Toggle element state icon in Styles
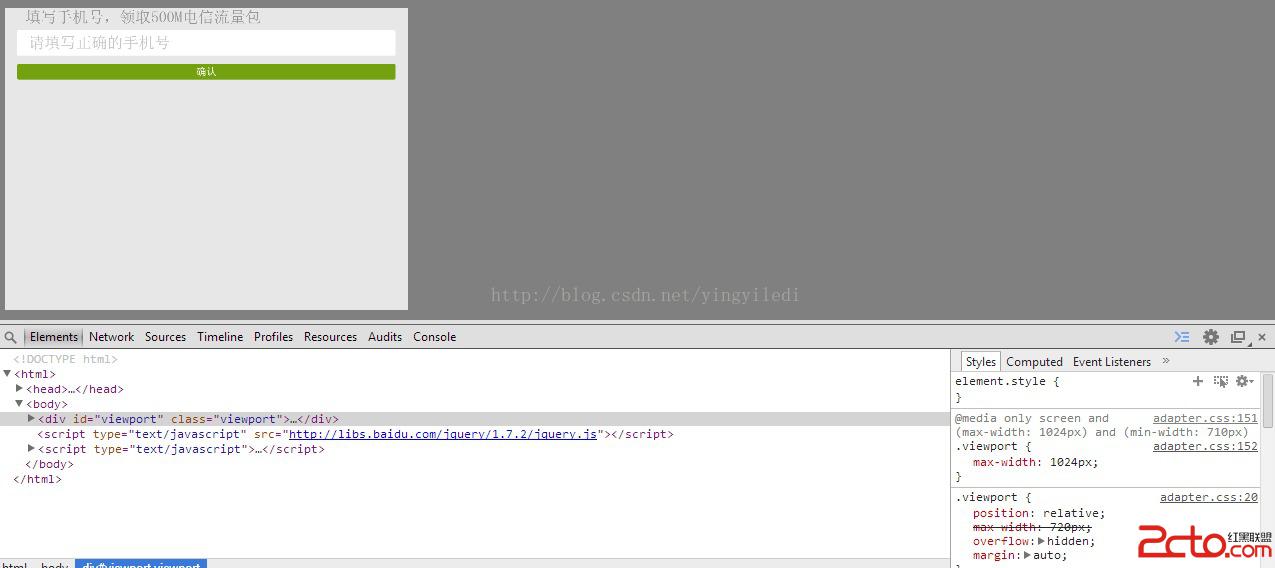The image size is (1275, 568). pyautogui.click(x=1221, y=381)
